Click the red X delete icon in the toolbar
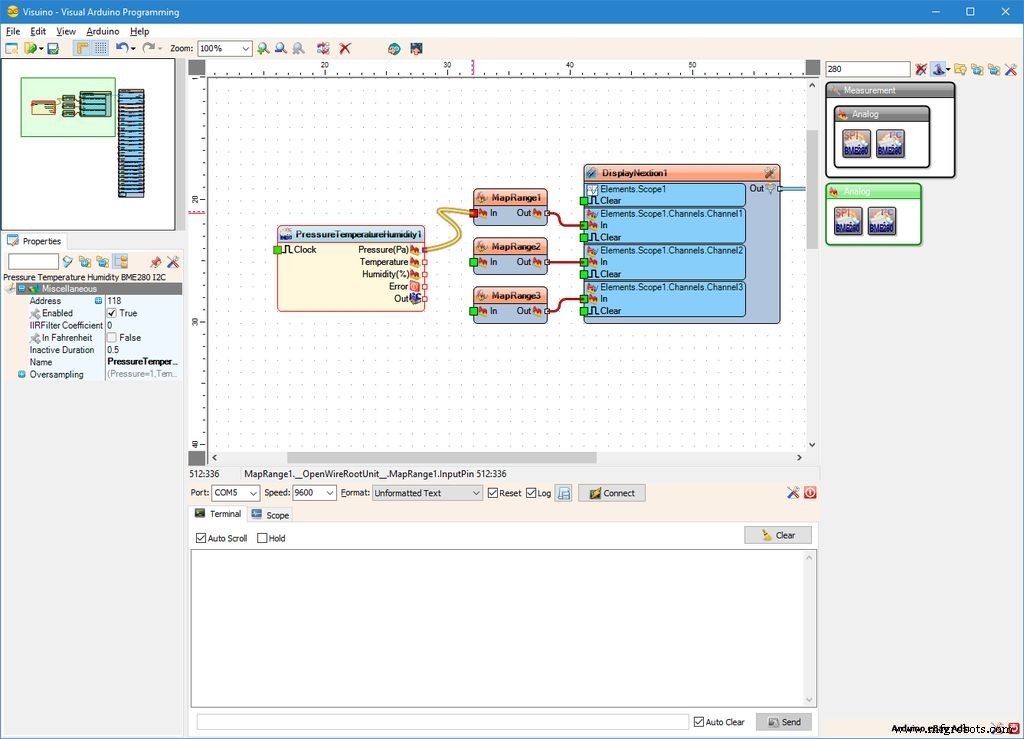This screenshot has height=739, width=1024. [x=345, y=48]
